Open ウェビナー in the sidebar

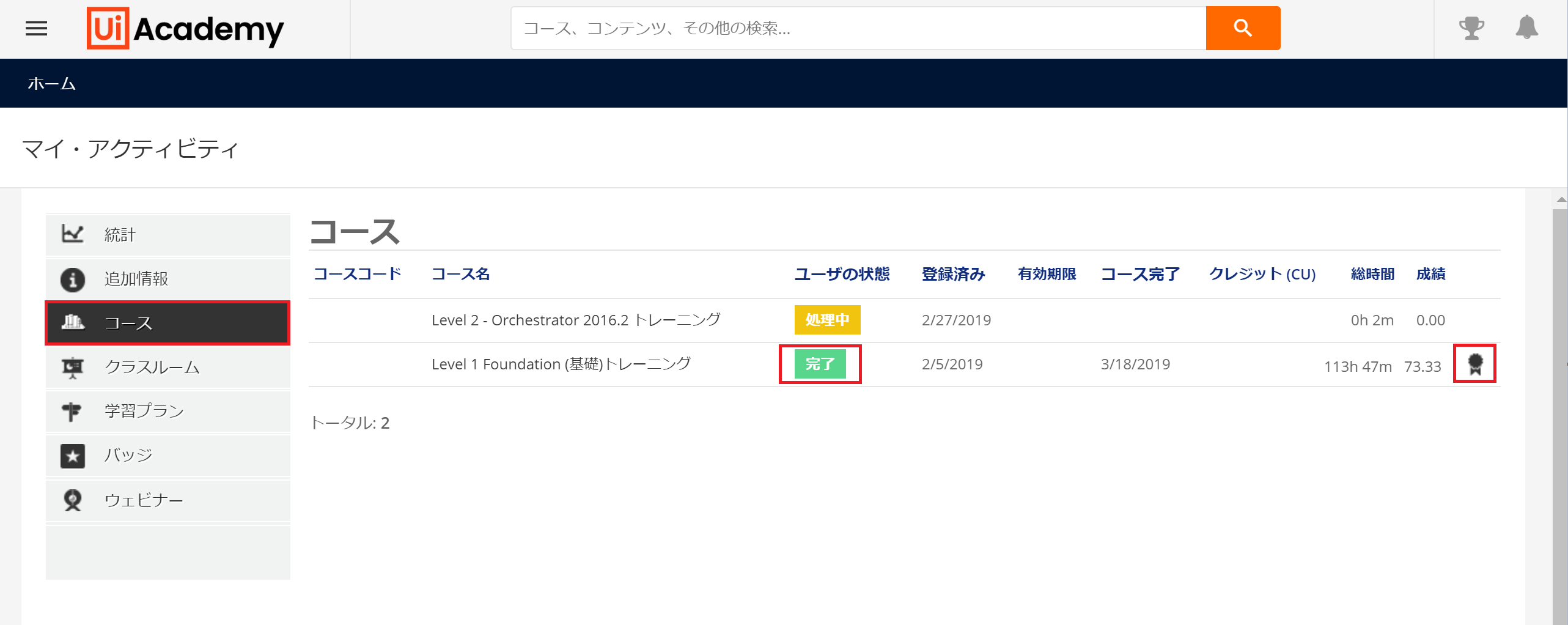(168, 500)
